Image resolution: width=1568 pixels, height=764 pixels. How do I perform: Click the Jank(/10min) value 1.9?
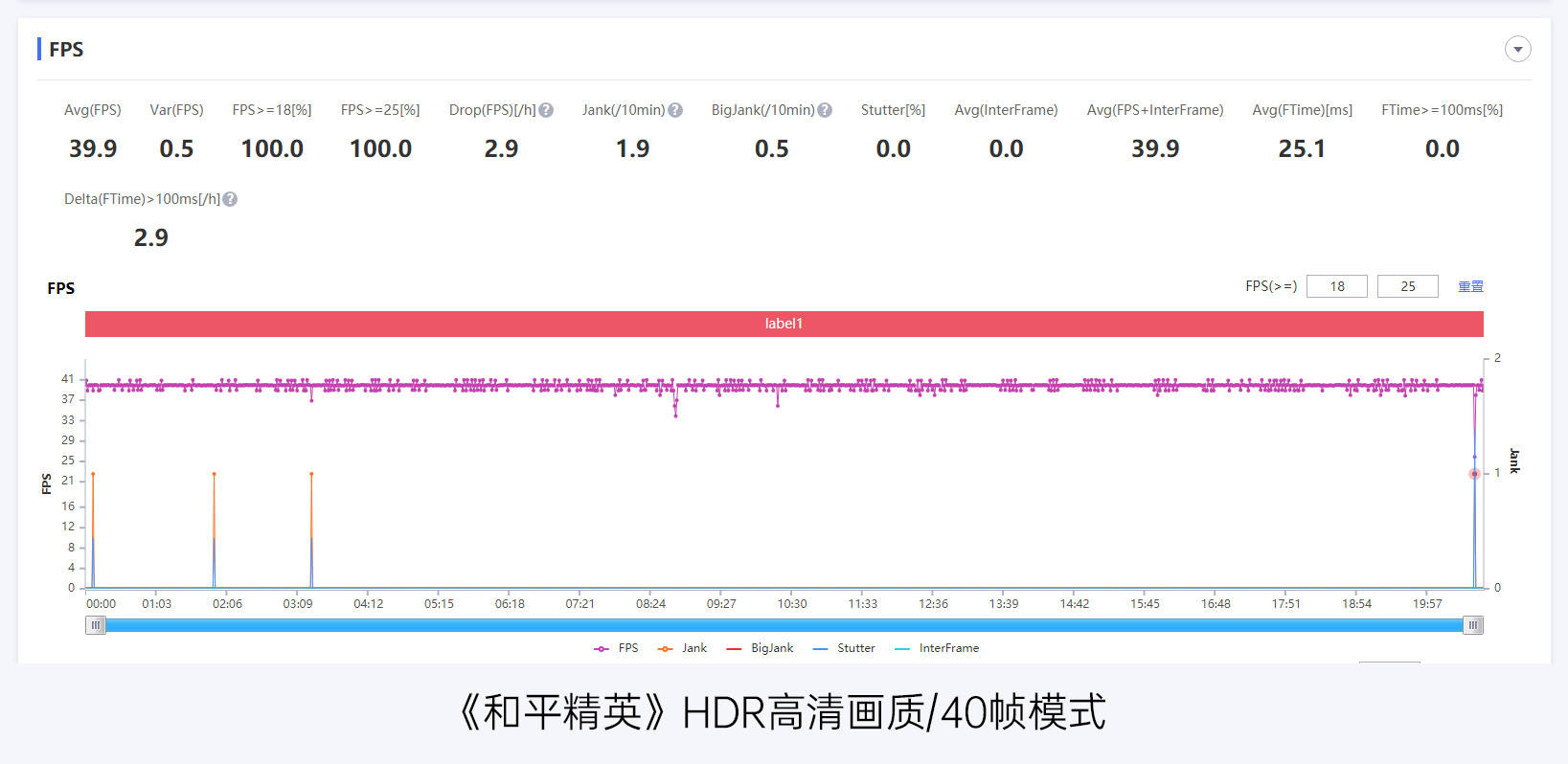[x=632, y=149]
